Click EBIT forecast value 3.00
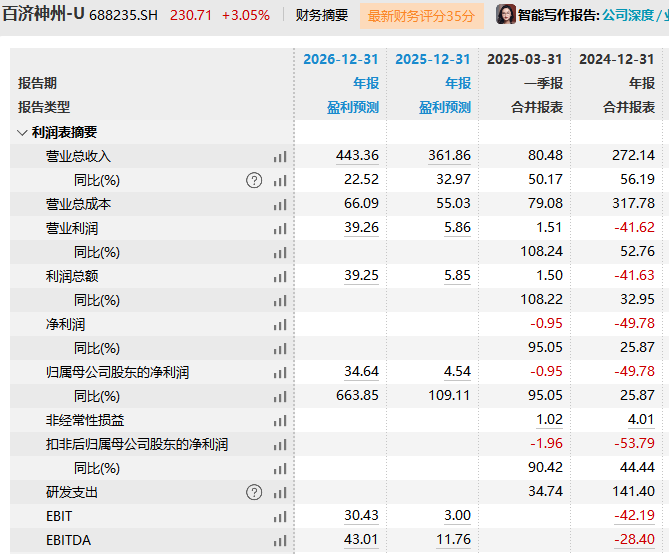Image resolution: width=669 pixels, height=554 pixels. [457, 516]
